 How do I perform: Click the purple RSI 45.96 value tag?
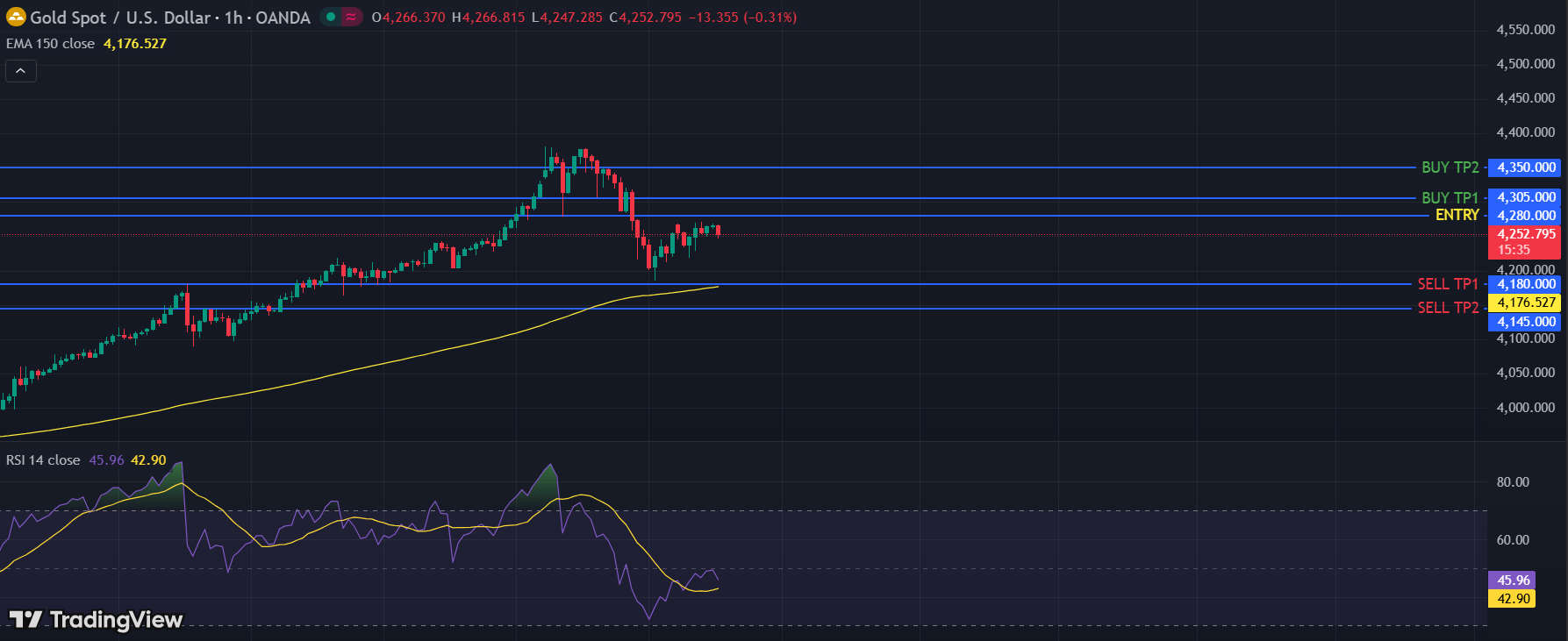(1513, 580)
